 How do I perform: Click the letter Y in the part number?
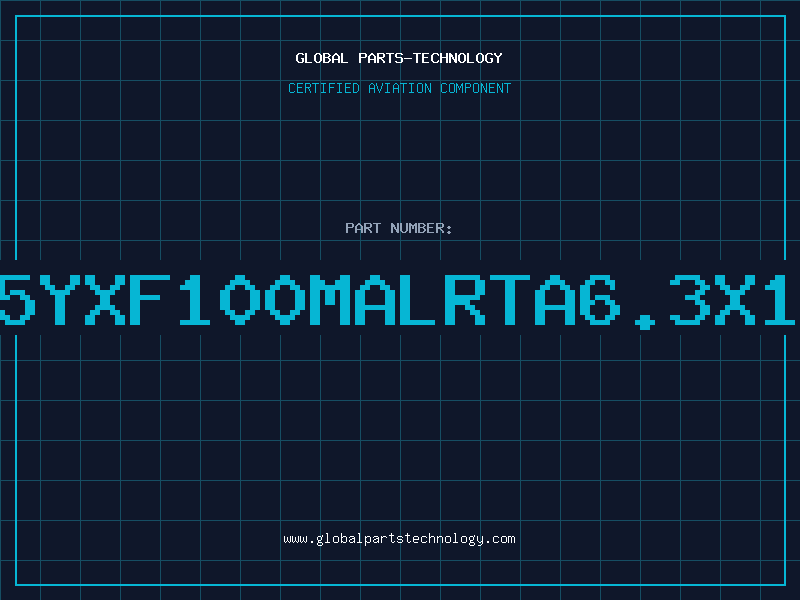tap(61, 299)
